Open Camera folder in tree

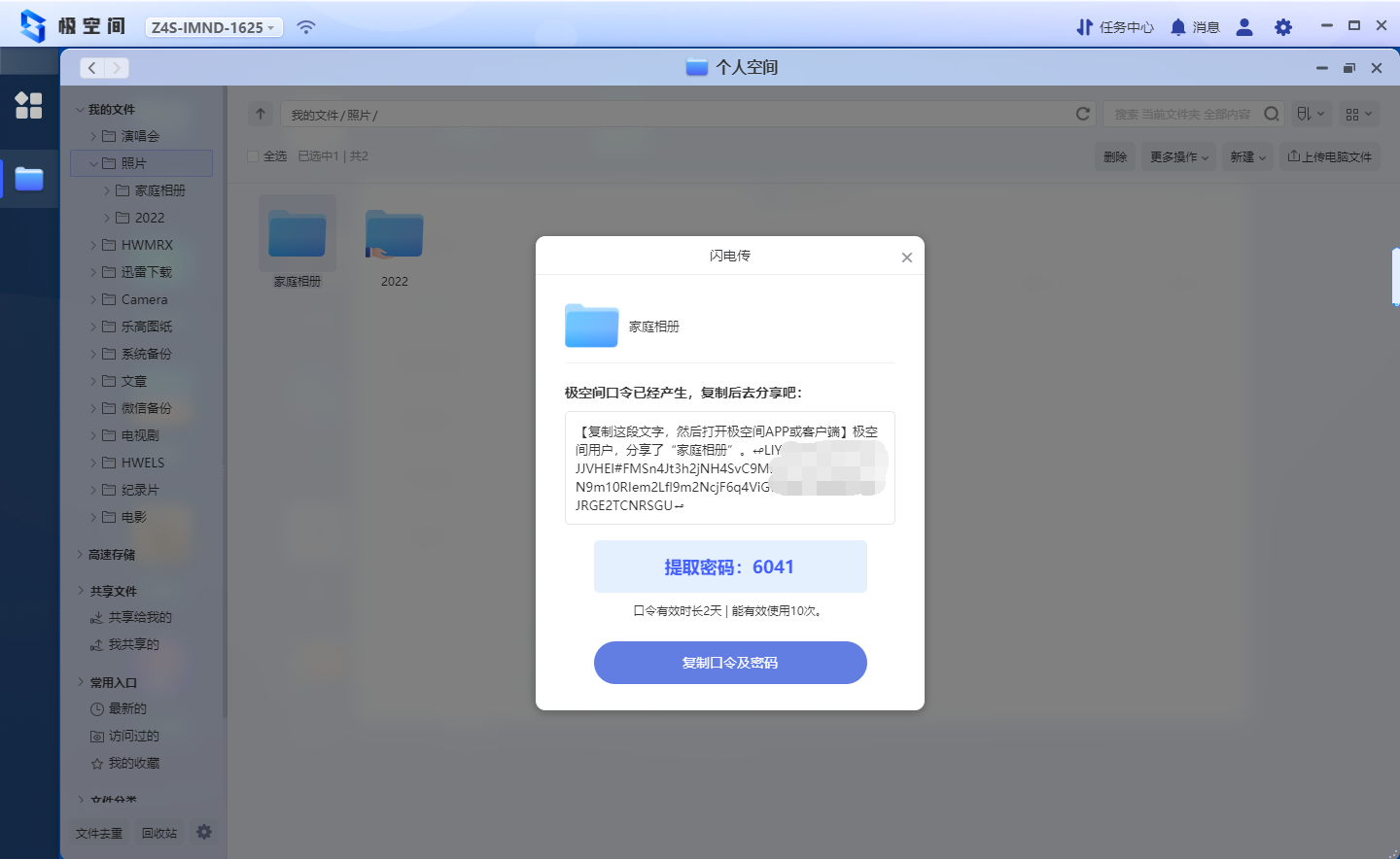tap(144, 299)
